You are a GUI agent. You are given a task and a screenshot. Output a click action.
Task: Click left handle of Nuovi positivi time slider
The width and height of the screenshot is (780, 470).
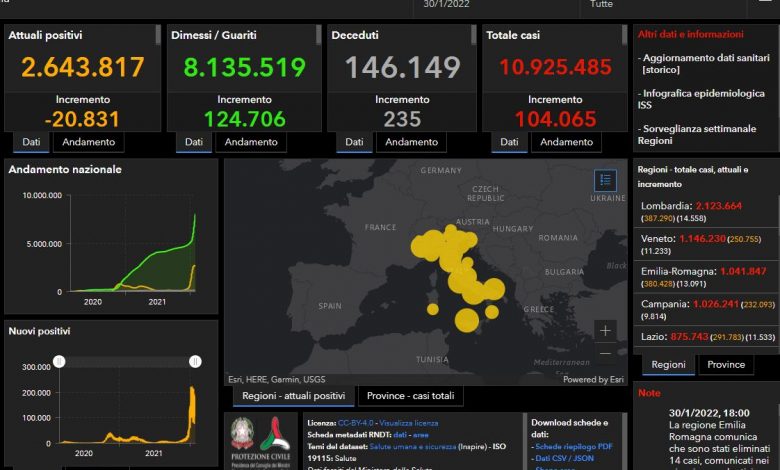[59, 361]
